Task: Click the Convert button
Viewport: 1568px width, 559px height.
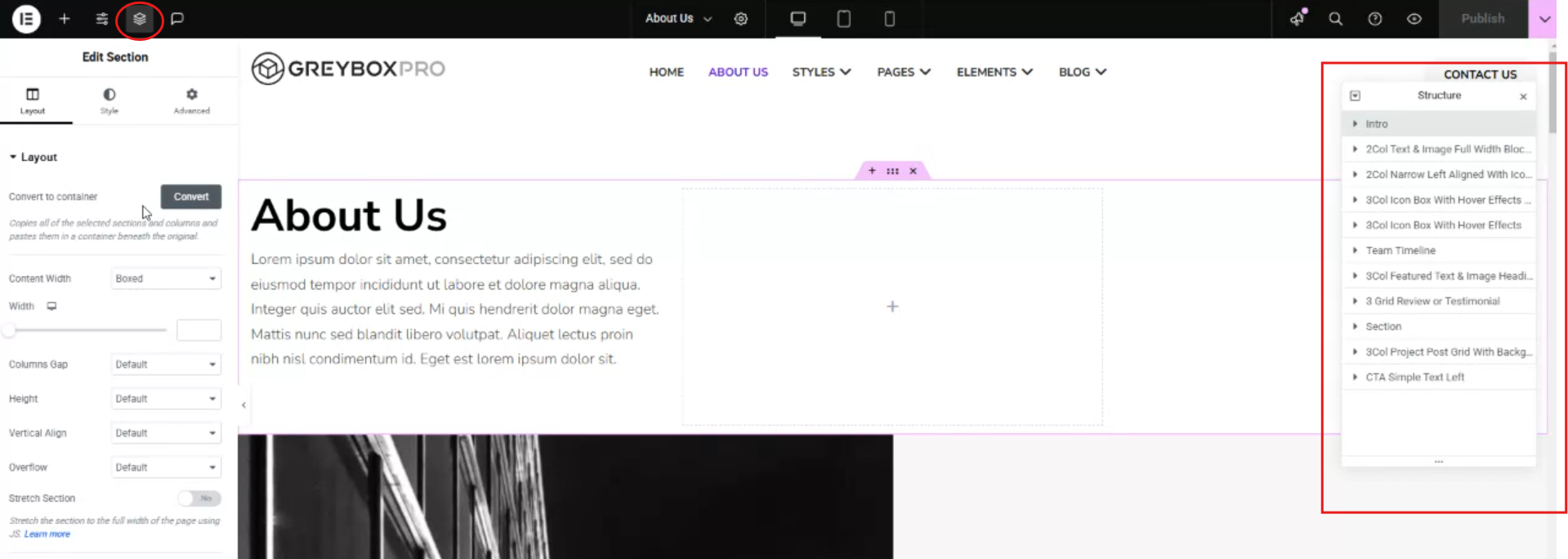Action: coord(191,197)
